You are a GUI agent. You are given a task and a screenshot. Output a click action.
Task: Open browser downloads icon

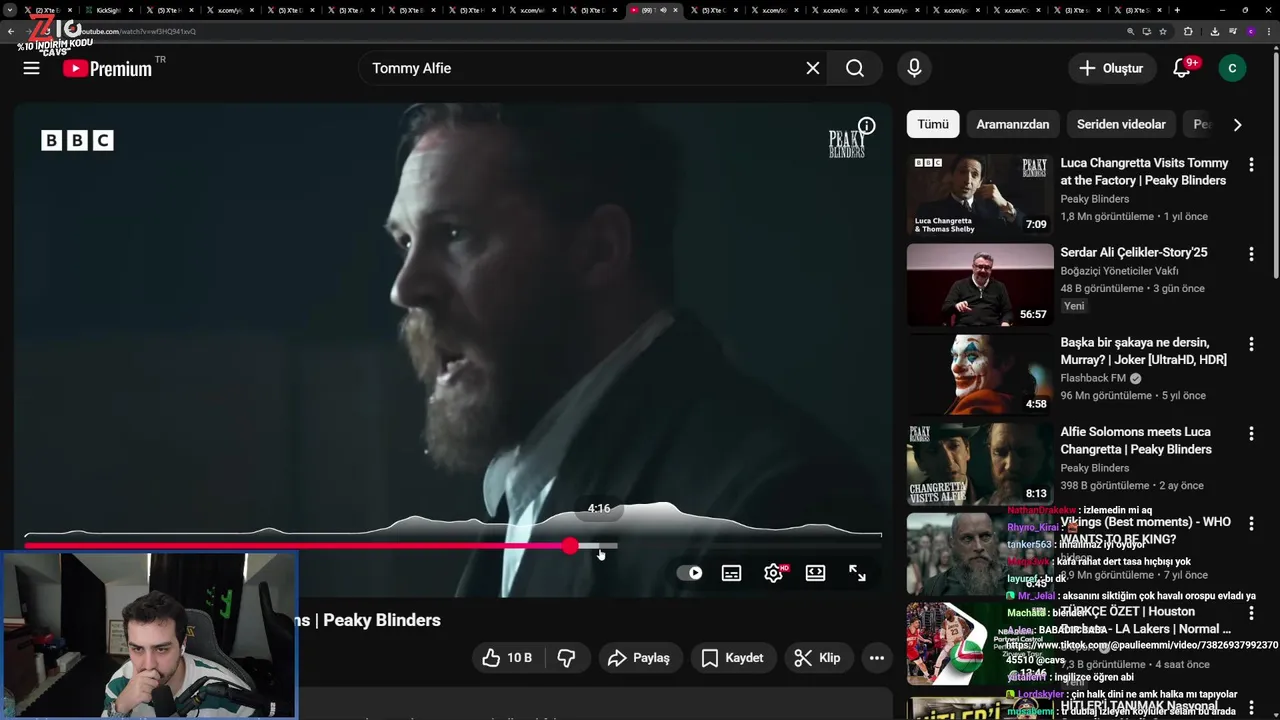[x=1214, y=31]
